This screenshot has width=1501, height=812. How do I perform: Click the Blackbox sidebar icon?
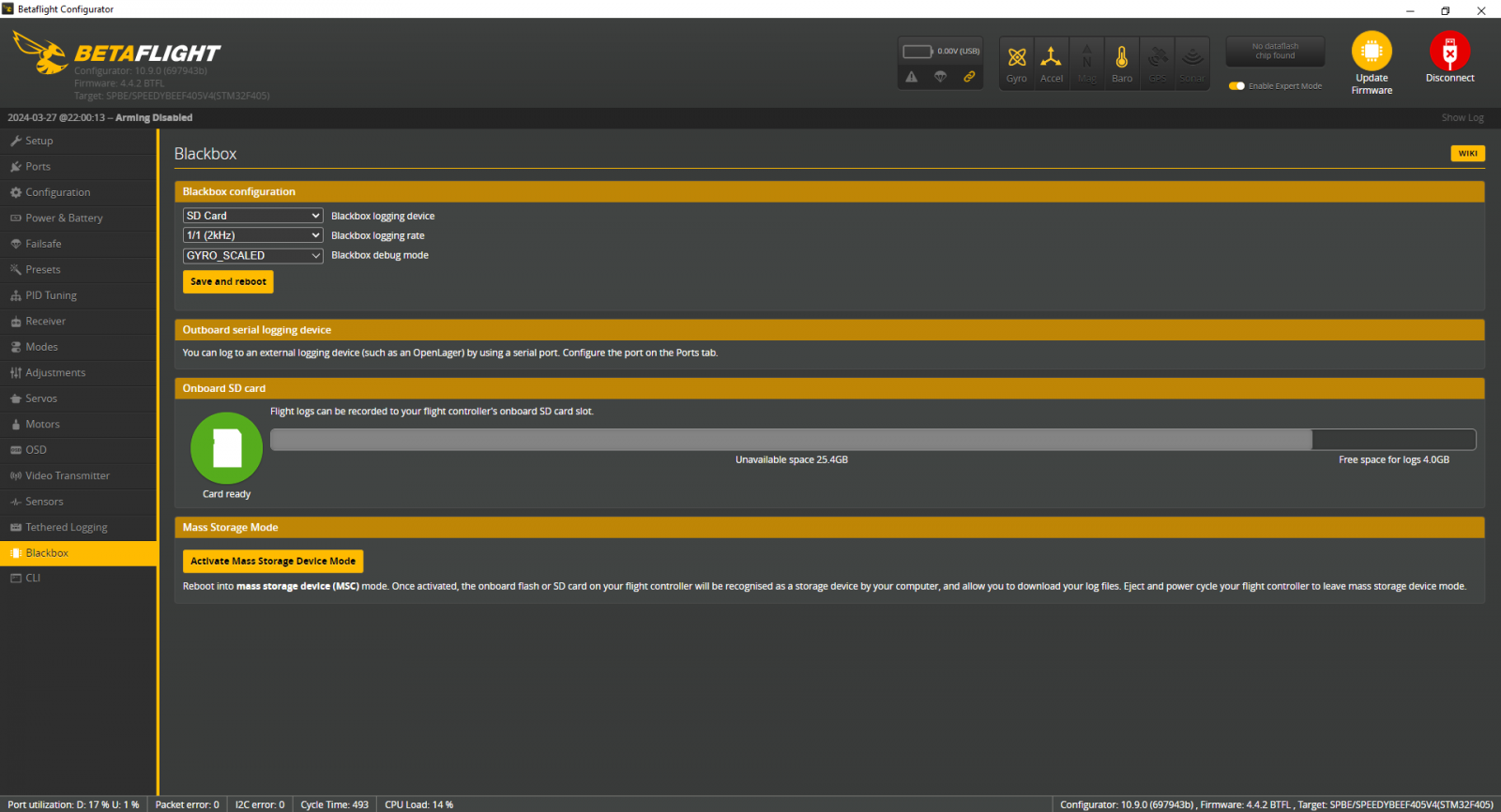[x=16, y=553]
